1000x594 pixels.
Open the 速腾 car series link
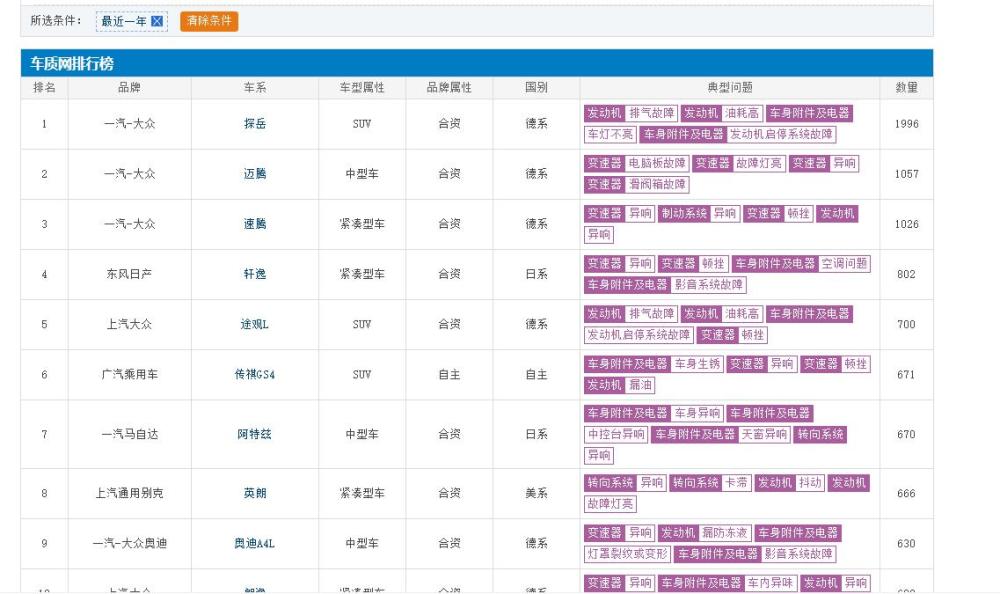tap(254, 224)
